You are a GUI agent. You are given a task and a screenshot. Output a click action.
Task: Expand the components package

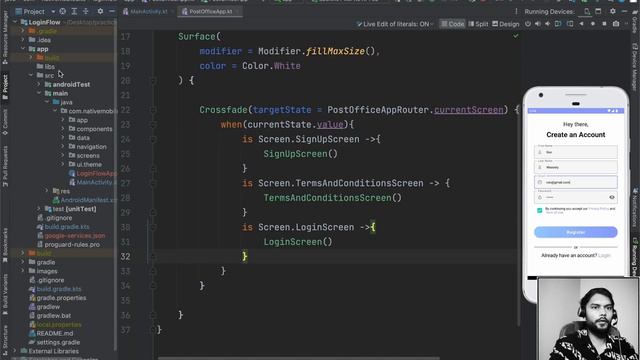coord(62,129)
